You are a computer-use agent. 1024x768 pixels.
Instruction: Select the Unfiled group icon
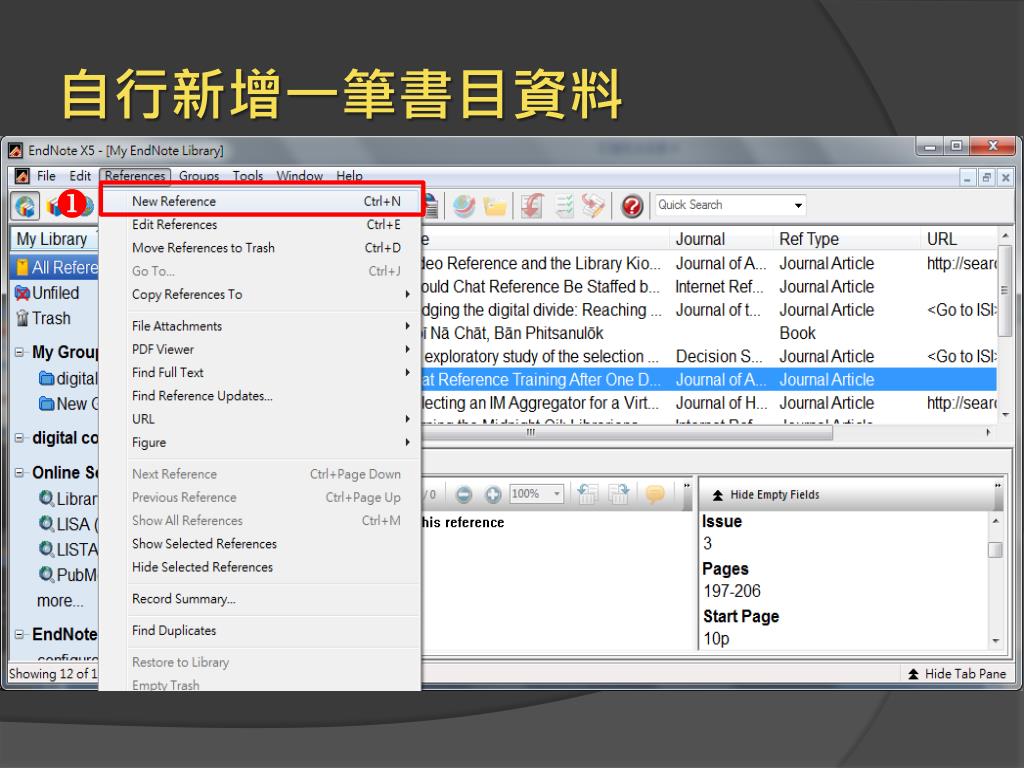pos(22,293)
